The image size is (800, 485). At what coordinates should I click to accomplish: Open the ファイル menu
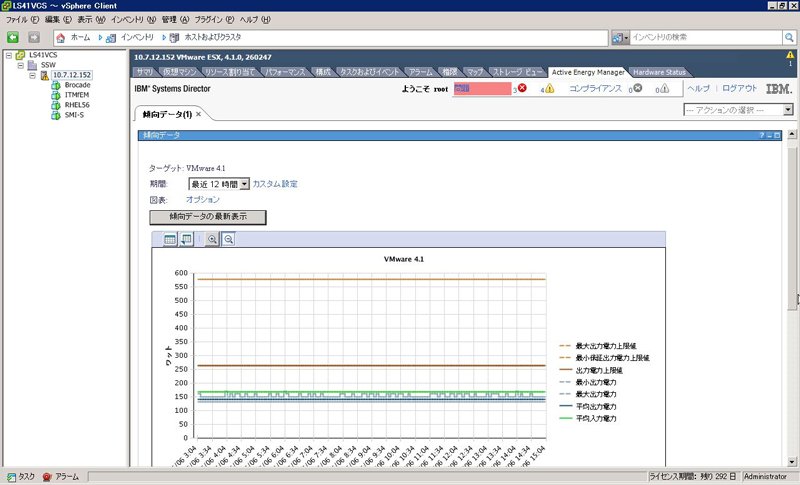coord(22,19)
